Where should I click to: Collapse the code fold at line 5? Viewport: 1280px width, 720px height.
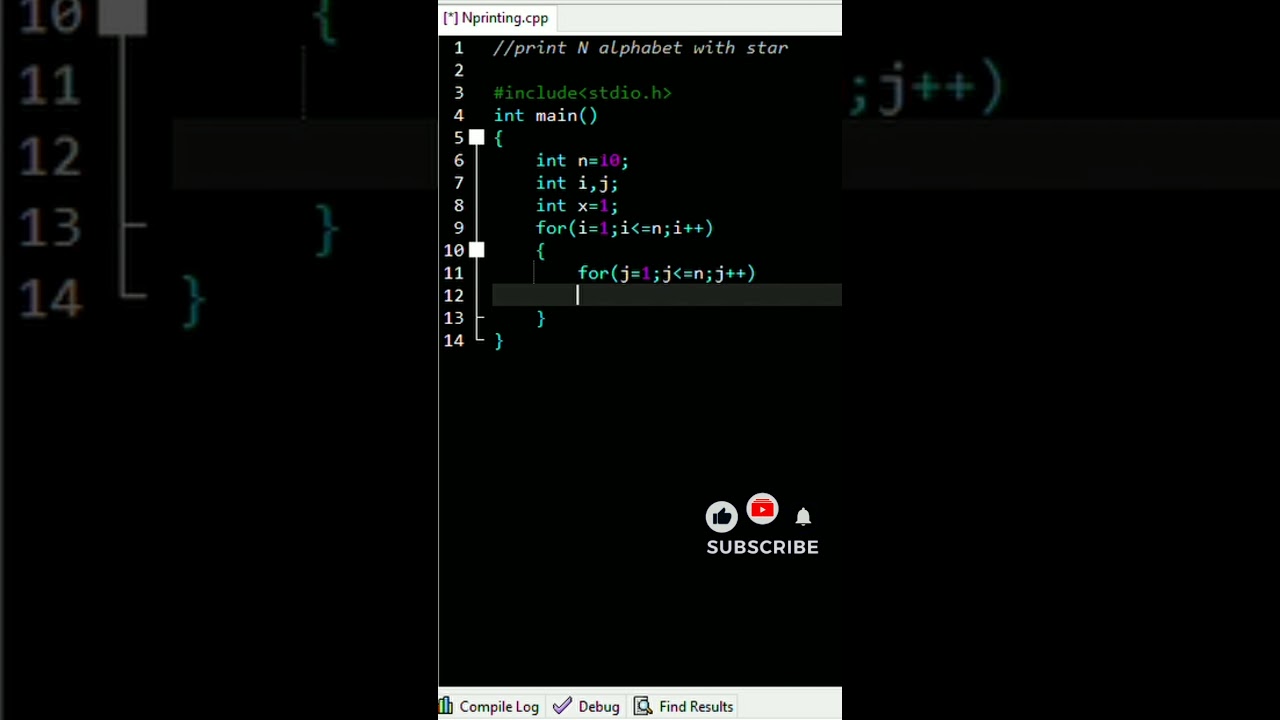tap(477, 138)
